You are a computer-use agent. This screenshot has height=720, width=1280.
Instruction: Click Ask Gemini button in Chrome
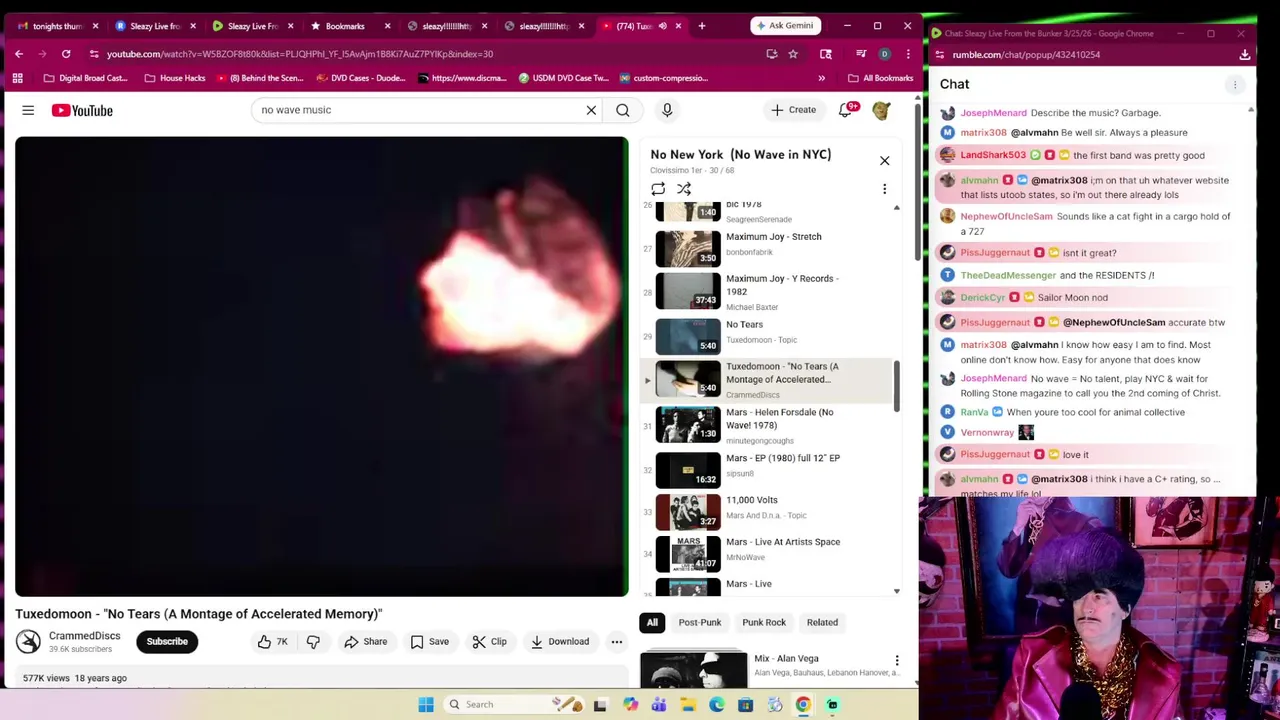pos(785,25)
